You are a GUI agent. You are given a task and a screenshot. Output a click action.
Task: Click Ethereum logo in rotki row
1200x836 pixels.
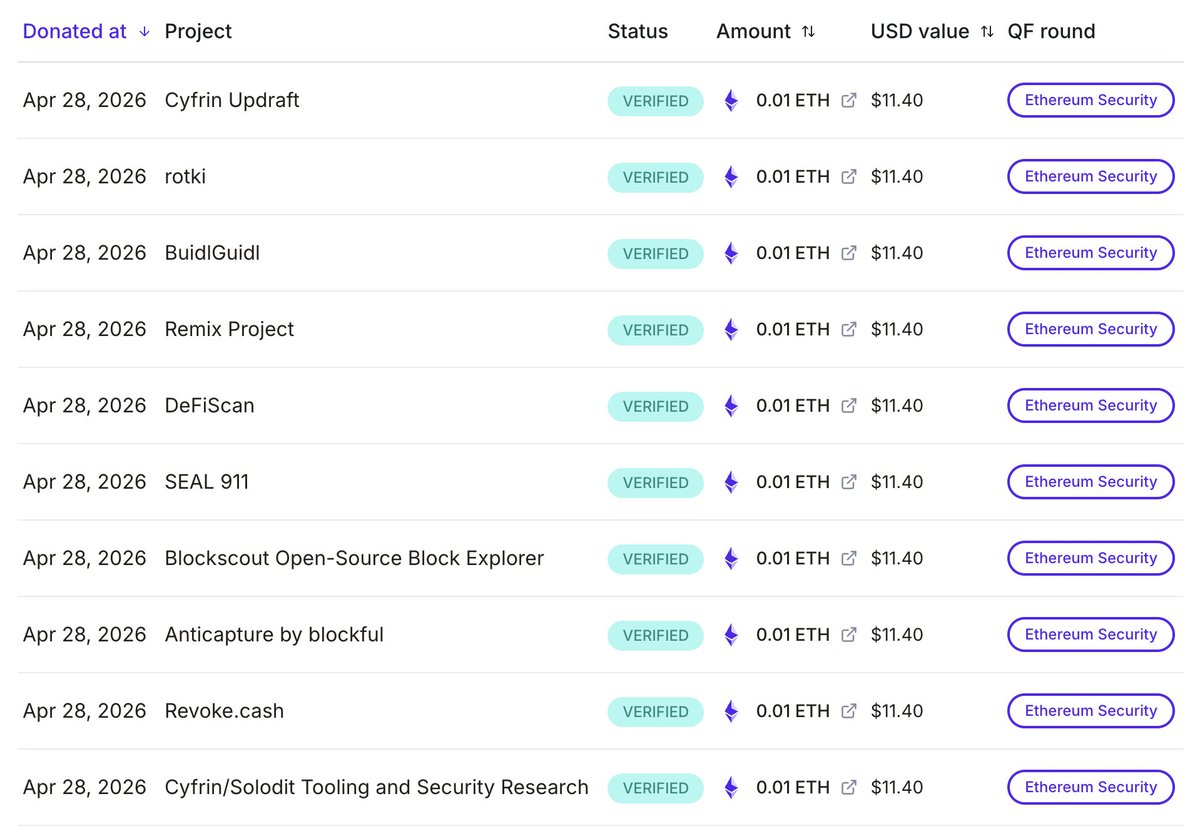pos(731,177)
